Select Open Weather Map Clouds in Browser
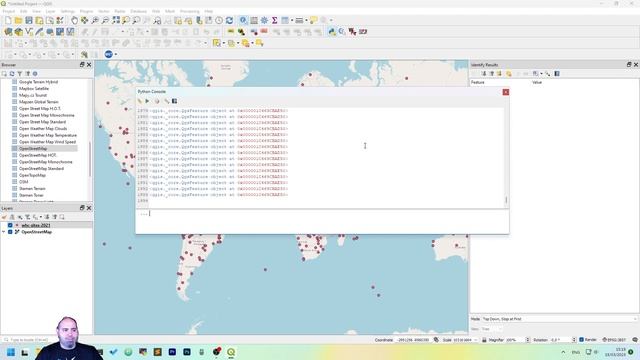This screenshot has height=360, width=640. pyautogui.click(x=43, y=128)
